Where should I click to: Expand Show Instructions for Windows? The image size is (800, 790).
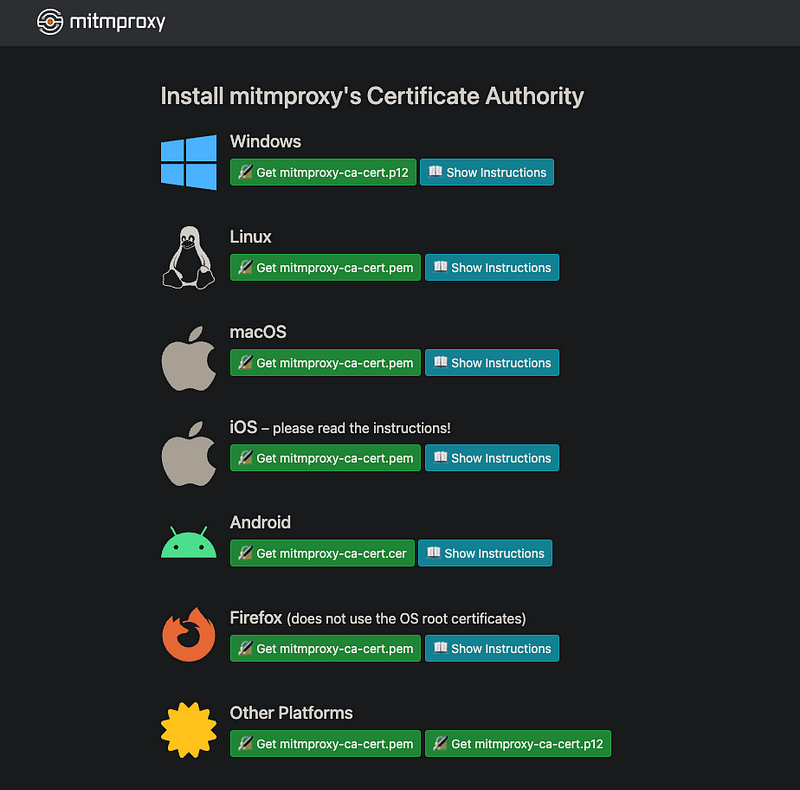[x=487, y=172]
